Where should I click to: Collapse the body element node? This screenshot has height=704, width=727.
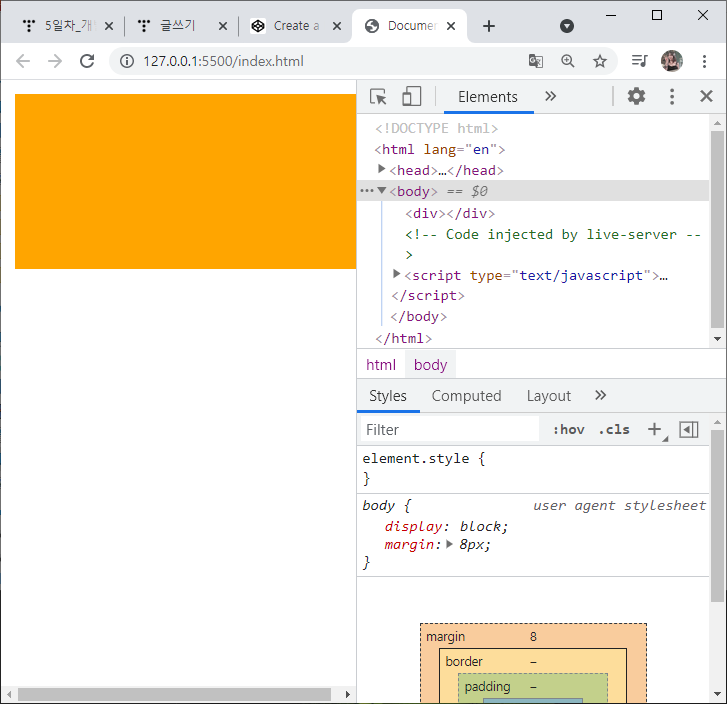(382, 190)
